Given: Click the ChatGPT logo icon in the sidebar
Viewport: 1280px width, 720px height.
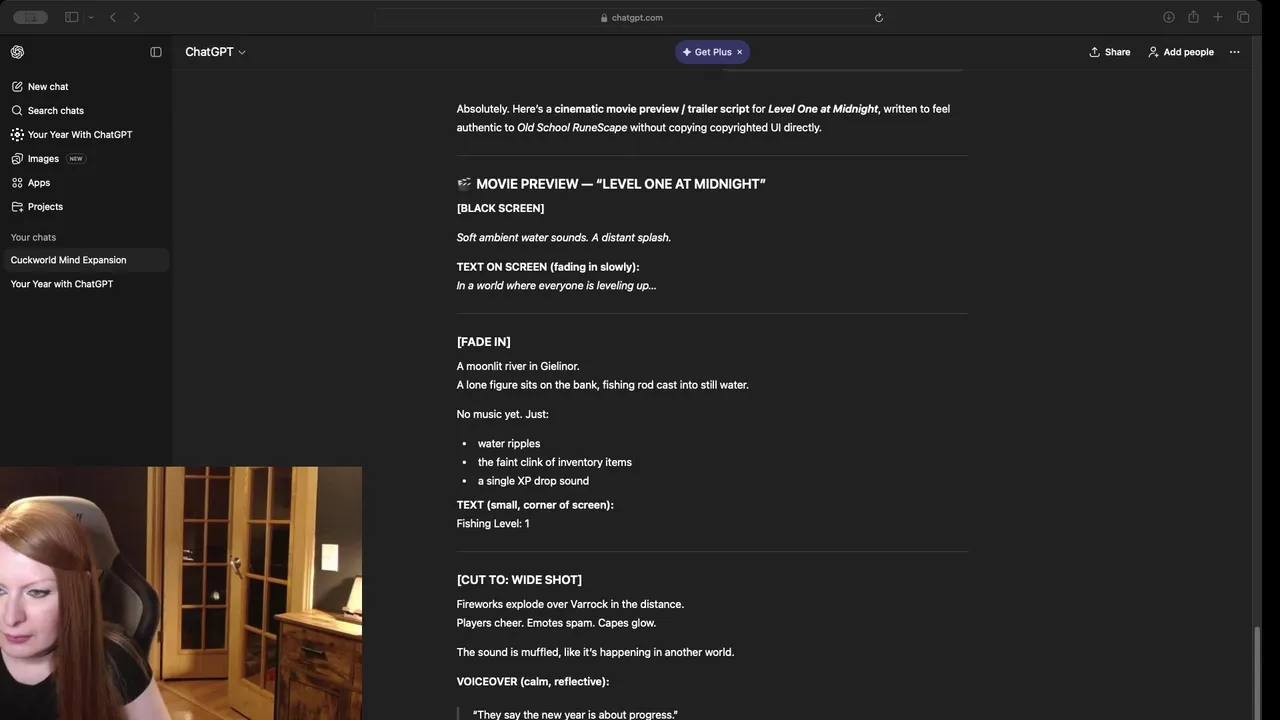Looking at the screenshot, I should [x=17, y=52].
